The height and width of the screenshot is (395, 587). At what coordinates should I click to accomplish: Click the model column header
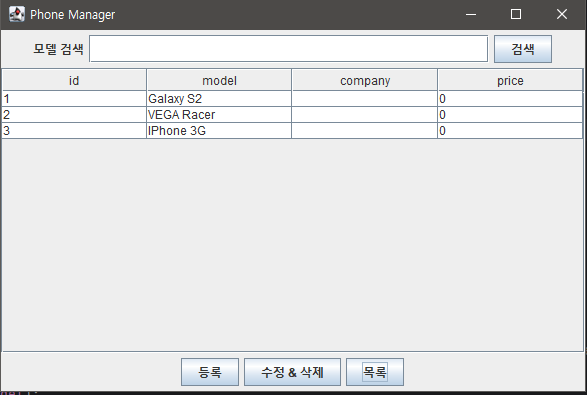point(219,80)
